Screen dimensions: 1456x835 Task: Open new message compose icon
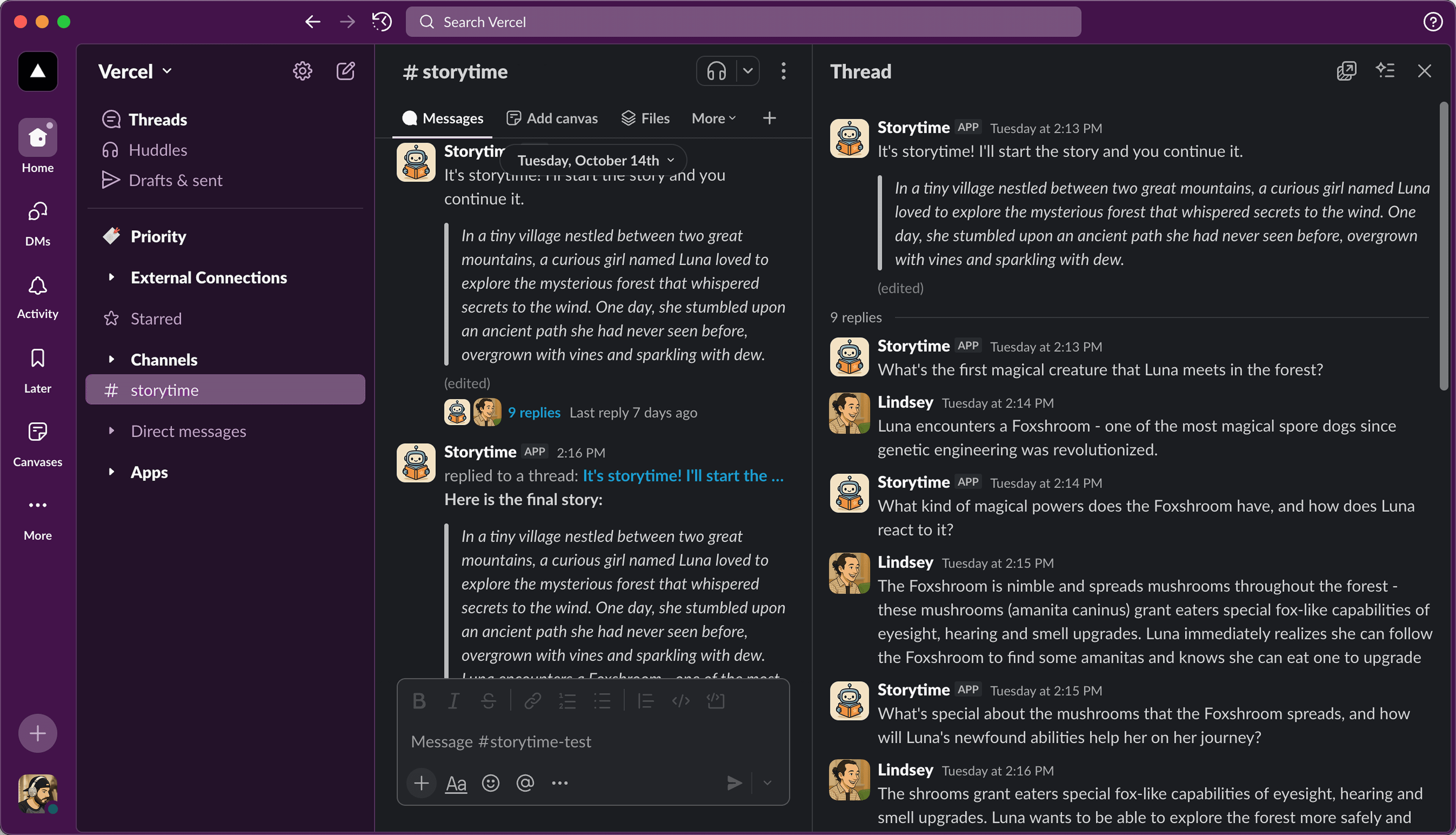[345, 71]
